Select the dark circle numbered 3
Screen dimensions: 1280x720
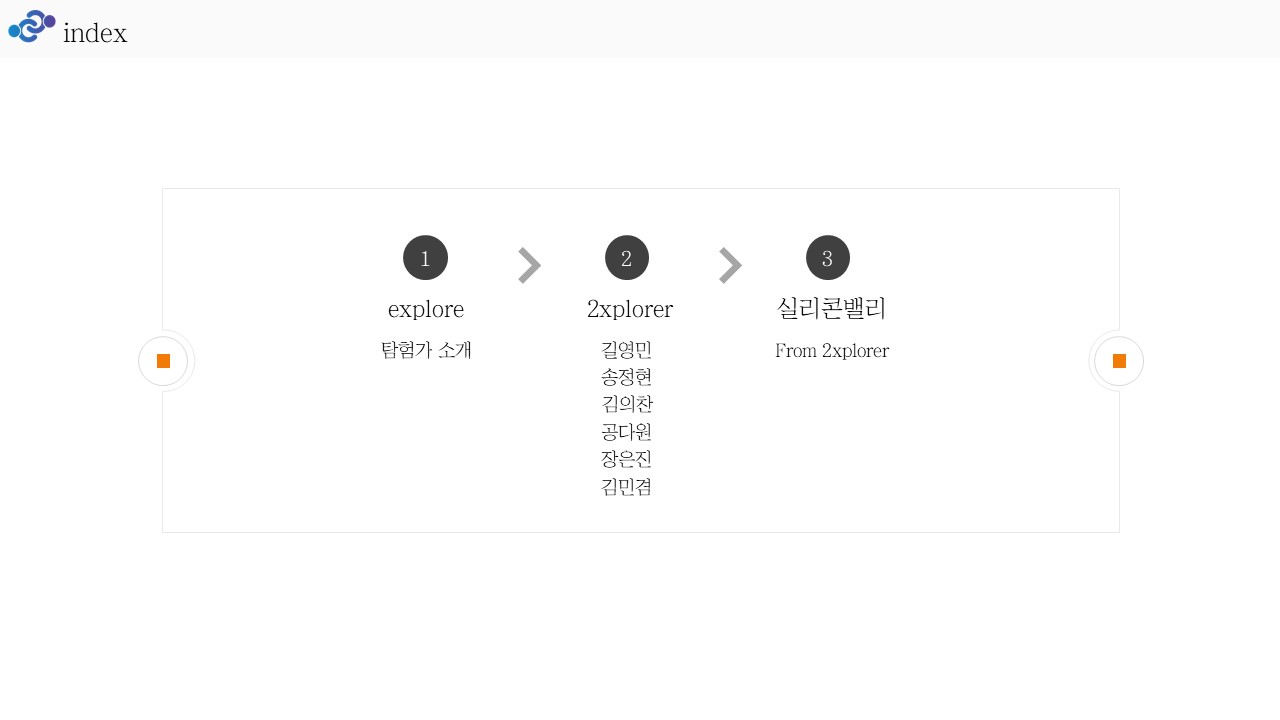[x=828, y=258]
